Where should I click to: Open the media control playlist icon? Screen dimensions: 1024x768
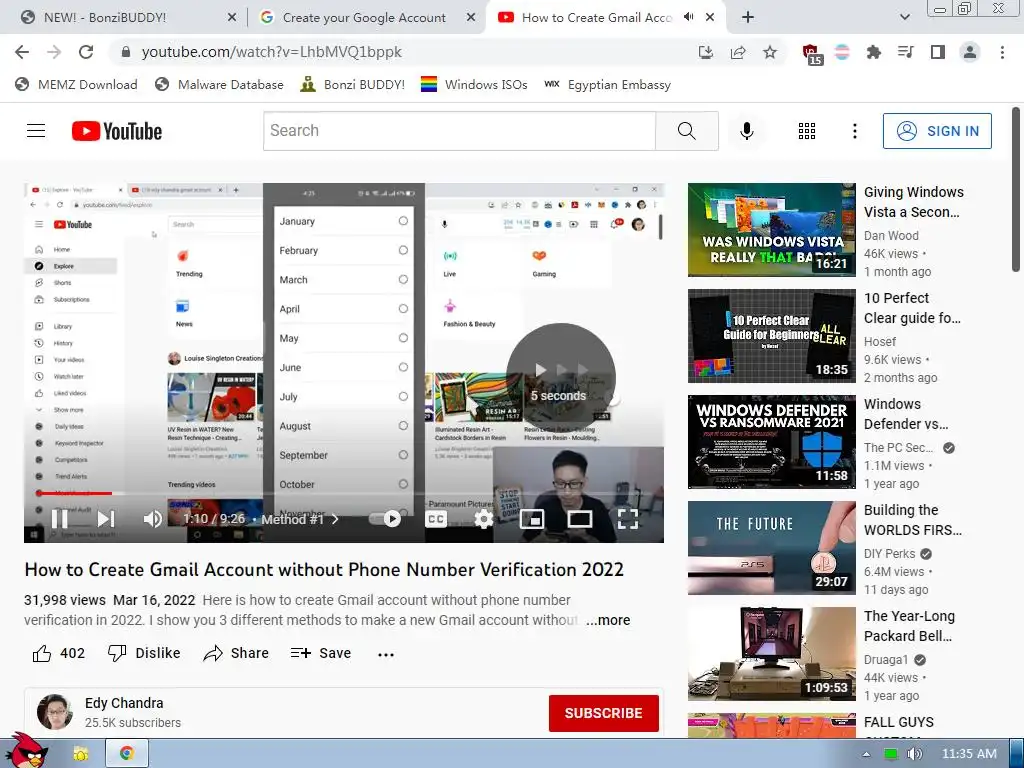pos(905,52)
